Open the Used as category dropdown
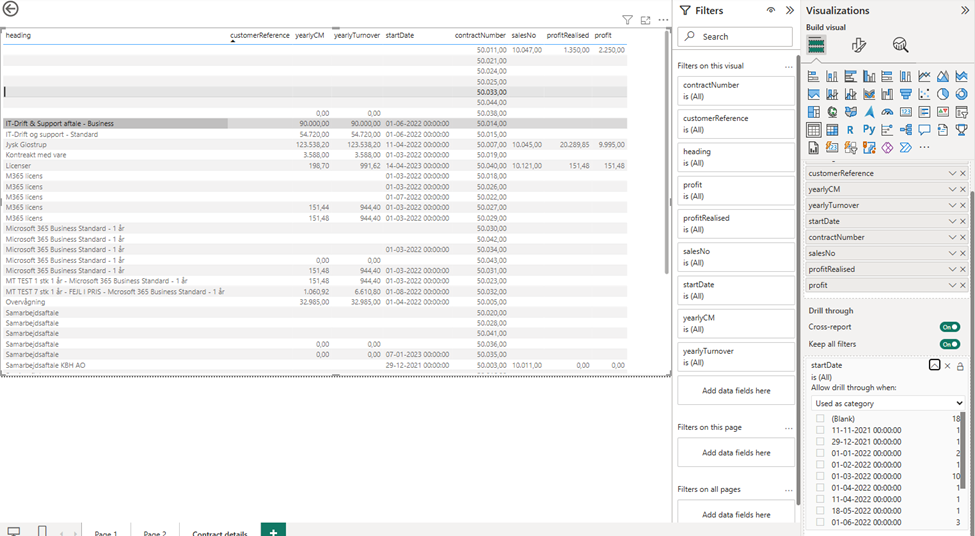 click(887, 404)
